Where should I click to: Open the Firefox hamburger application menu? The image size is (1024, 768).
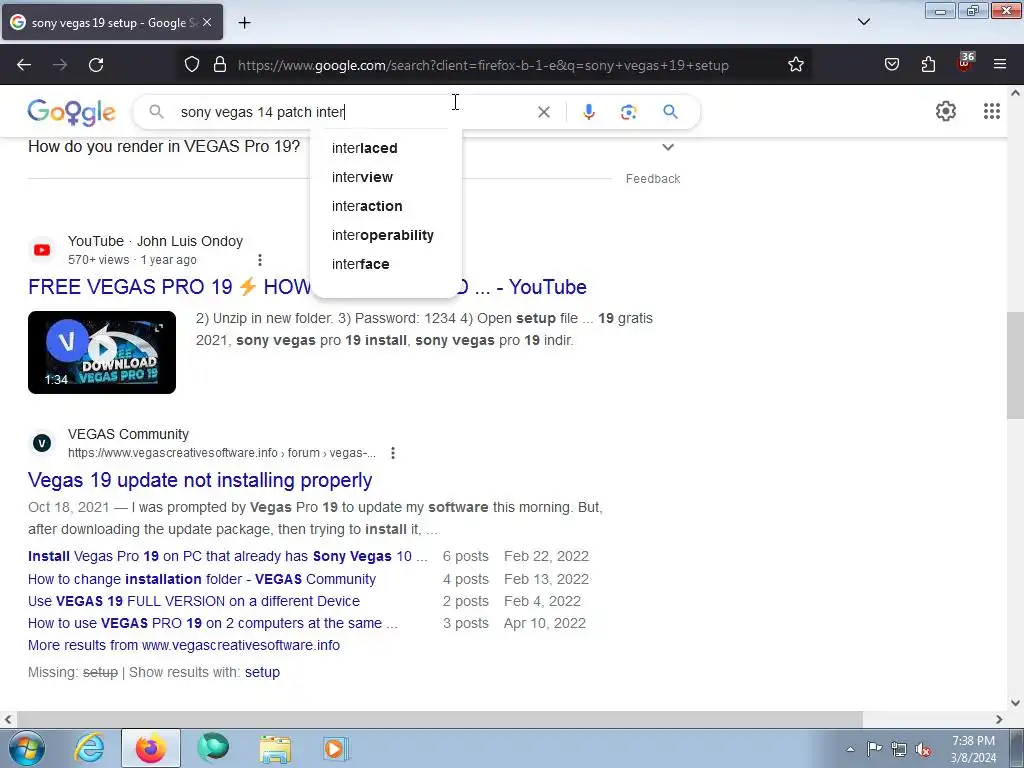coord(1000,65)
